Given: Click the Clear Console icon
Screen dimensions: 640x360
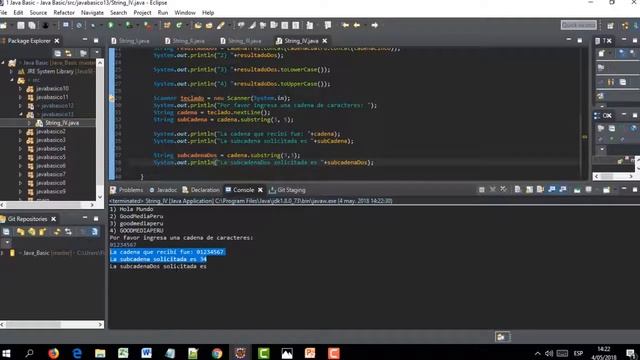Looking at the screenshot, I should (x=518, y=190).
